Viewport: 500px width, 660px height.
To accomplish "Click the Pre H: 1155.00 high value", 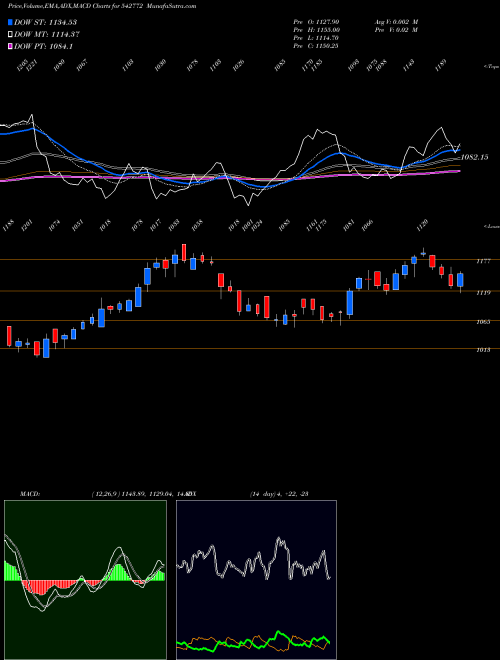I will click(316, 30).
